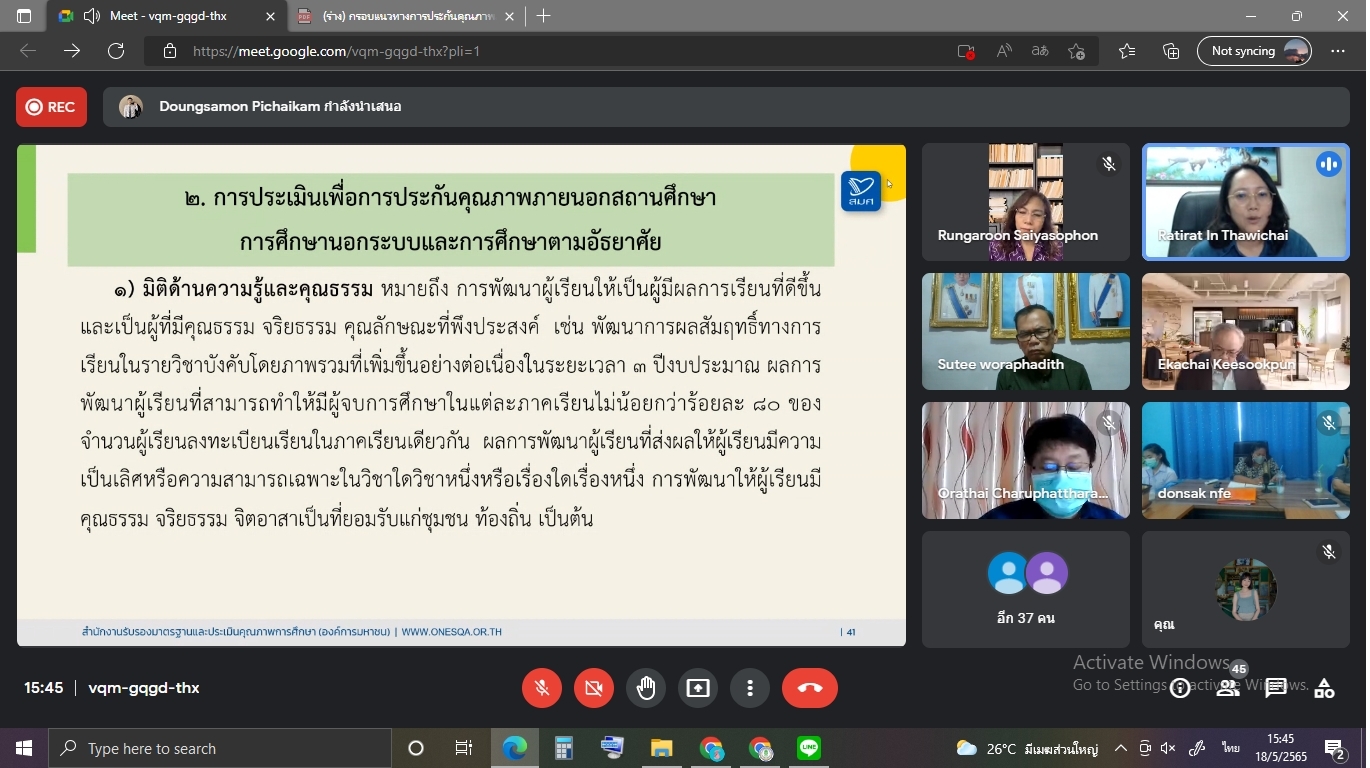
Task: Open a new browser tab
Action: point(544,16)
